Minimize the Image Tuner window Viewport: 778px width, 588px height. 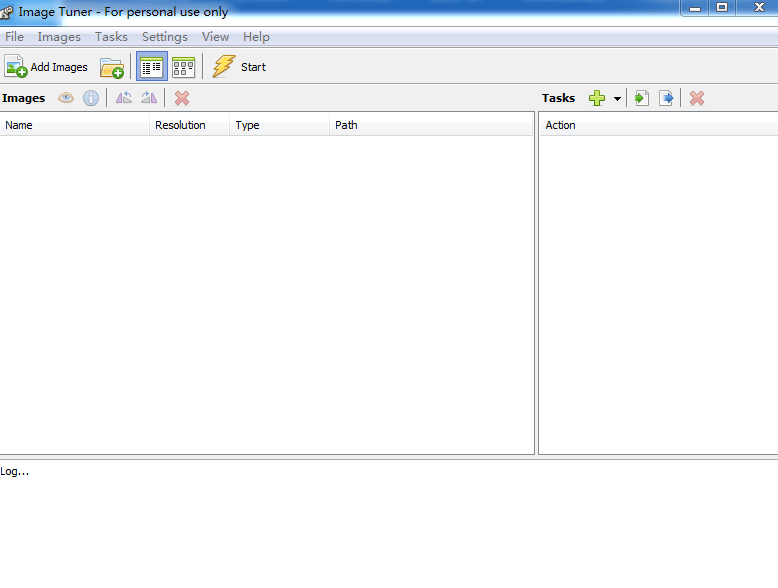click(x=695, y=8)
